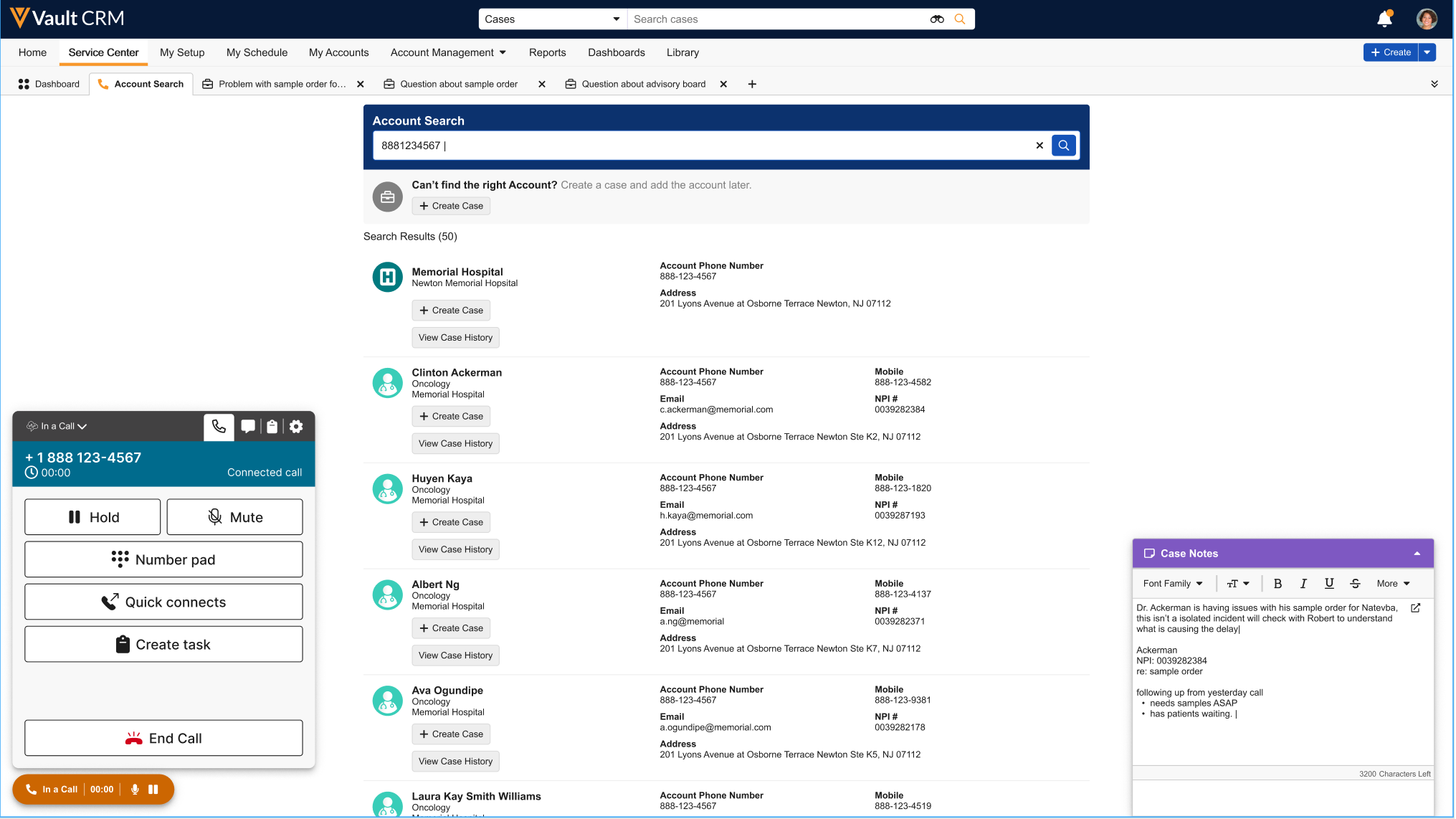This screenshot has width=1456, height=819.
Task: Toggle bold formatting in Case Notes
Action: (x=1277, y=584)
